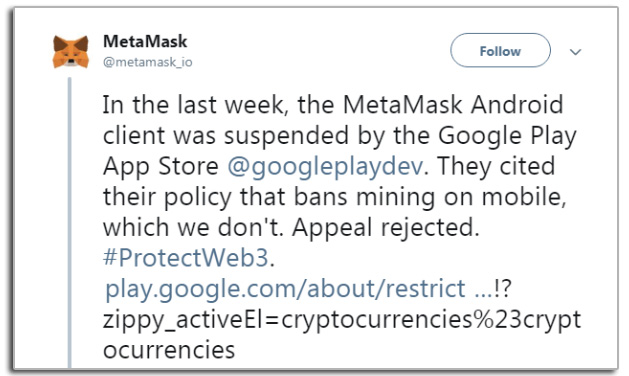Follow the MetaMask account
The image size is (629, 376).
pyautogui.click(x=500, y=51)
